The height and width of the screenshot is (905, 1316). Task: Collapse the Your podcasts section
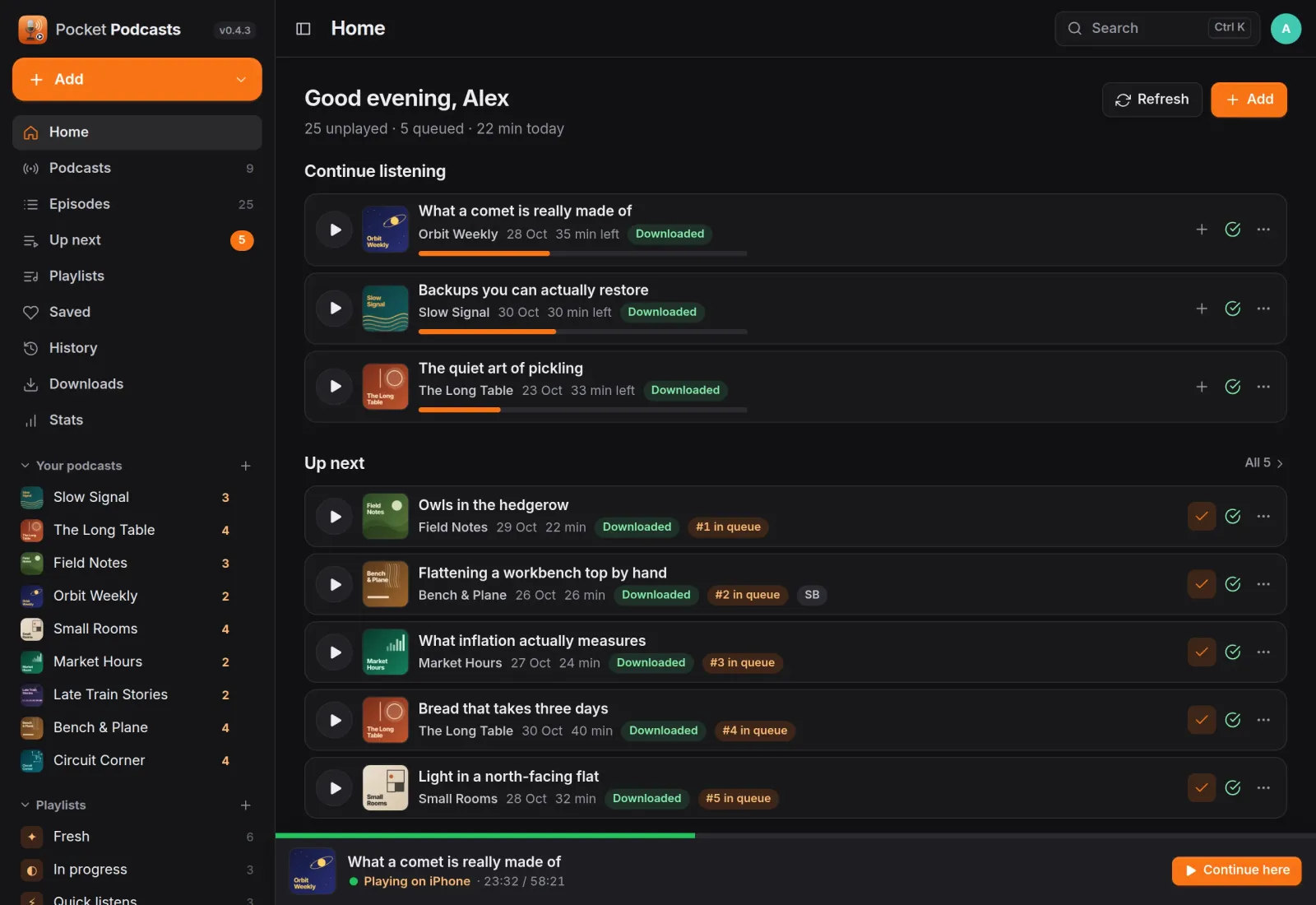click(x=72, y=466)
